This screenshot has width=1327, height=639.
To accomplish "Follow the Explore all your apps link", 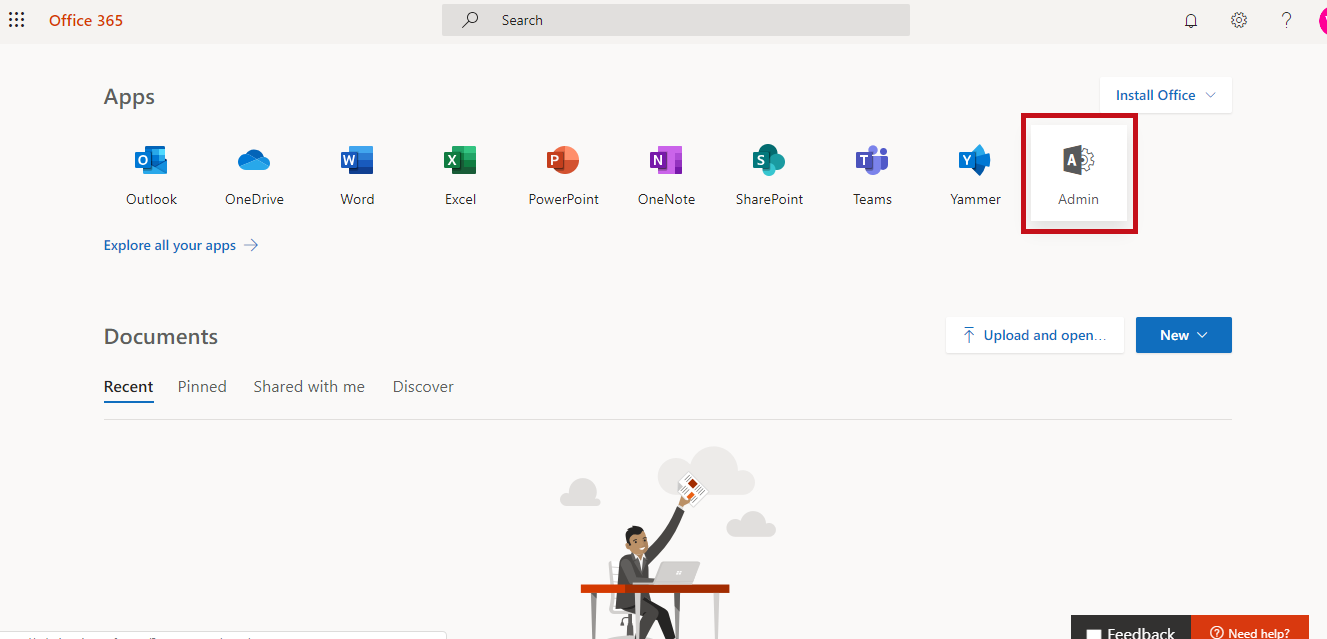I will click(181, 245).
